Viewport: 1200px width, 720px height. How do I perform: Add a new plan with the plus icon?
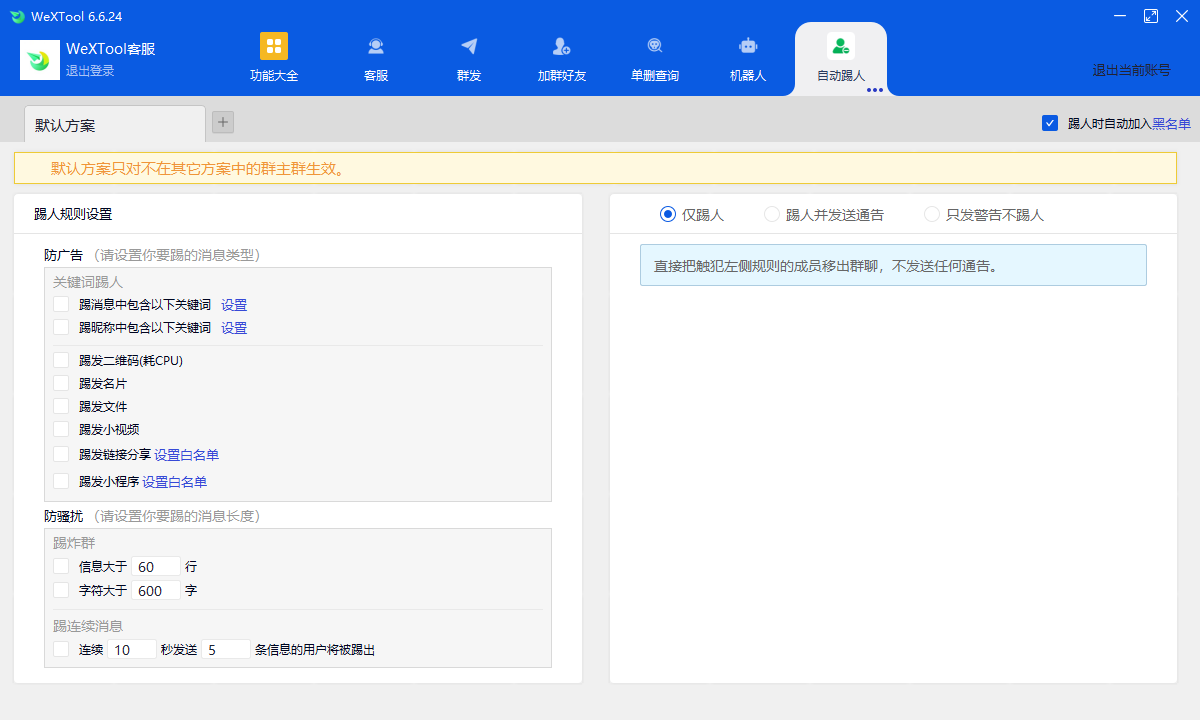click(x=223, y=122)
